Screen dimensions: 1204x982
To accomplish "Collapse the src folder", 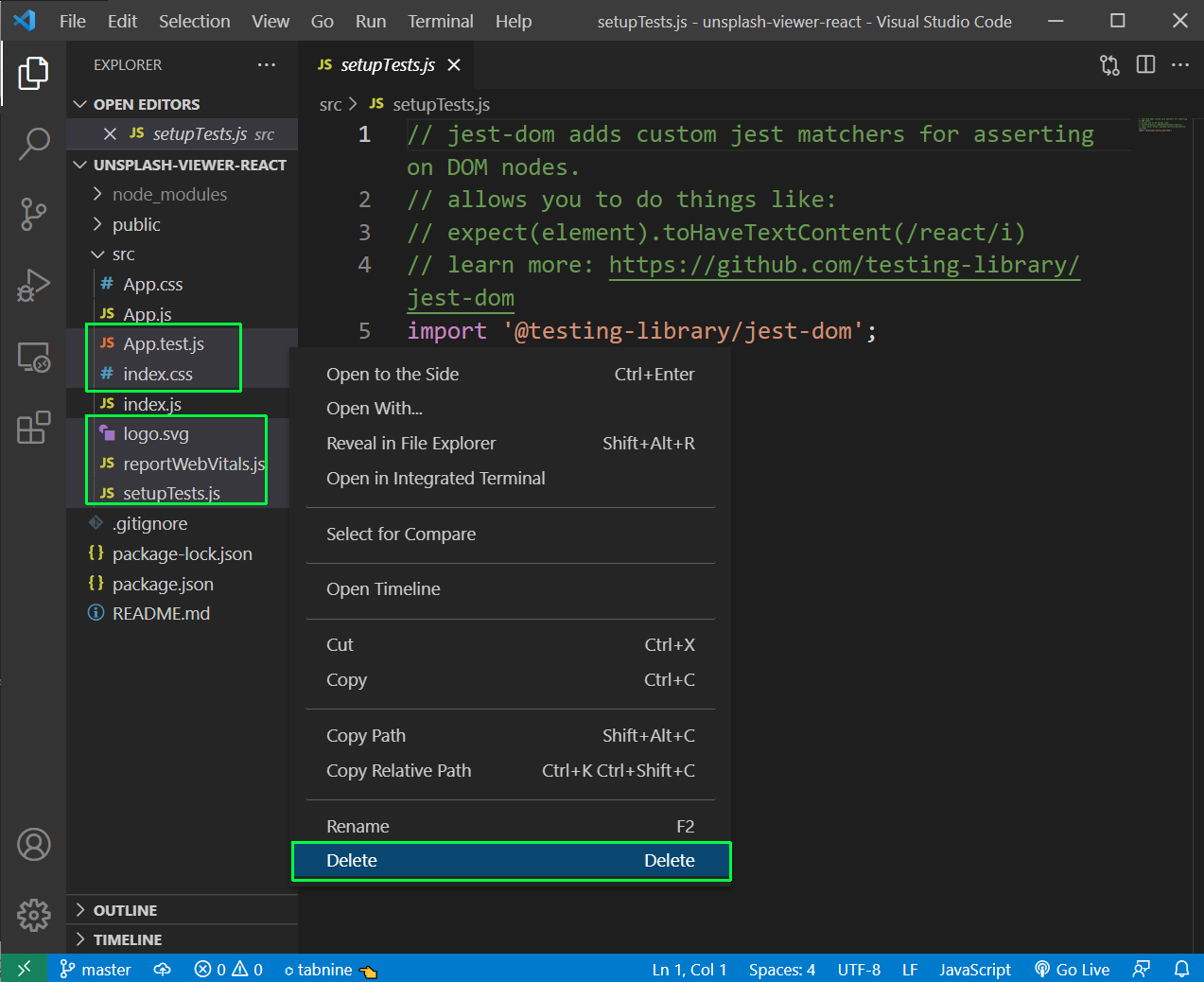I will pos(123,254).
